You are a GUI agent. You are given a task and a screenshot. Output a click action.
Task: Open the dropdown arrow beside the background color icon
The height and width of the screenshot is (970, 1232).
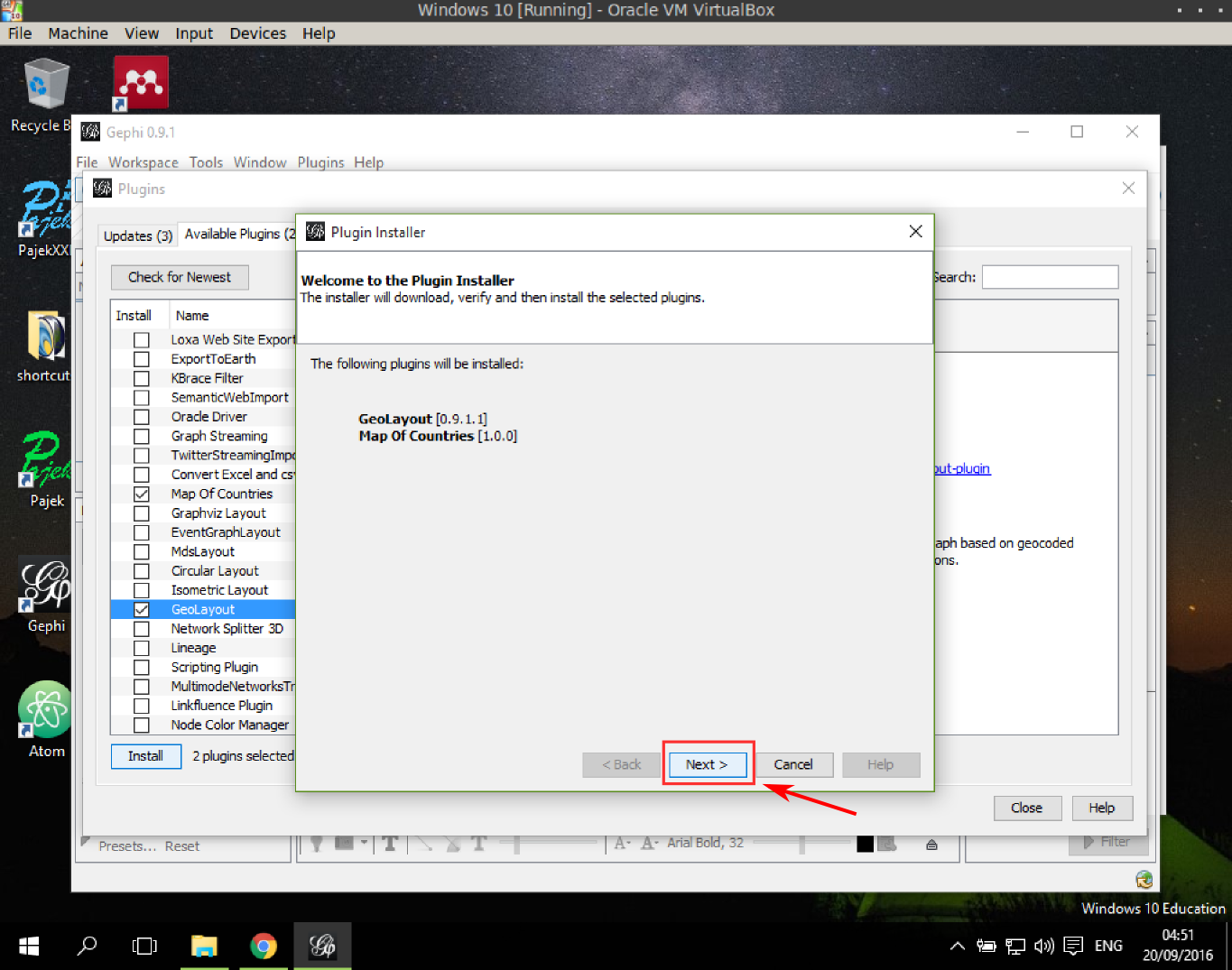point(364,843)
